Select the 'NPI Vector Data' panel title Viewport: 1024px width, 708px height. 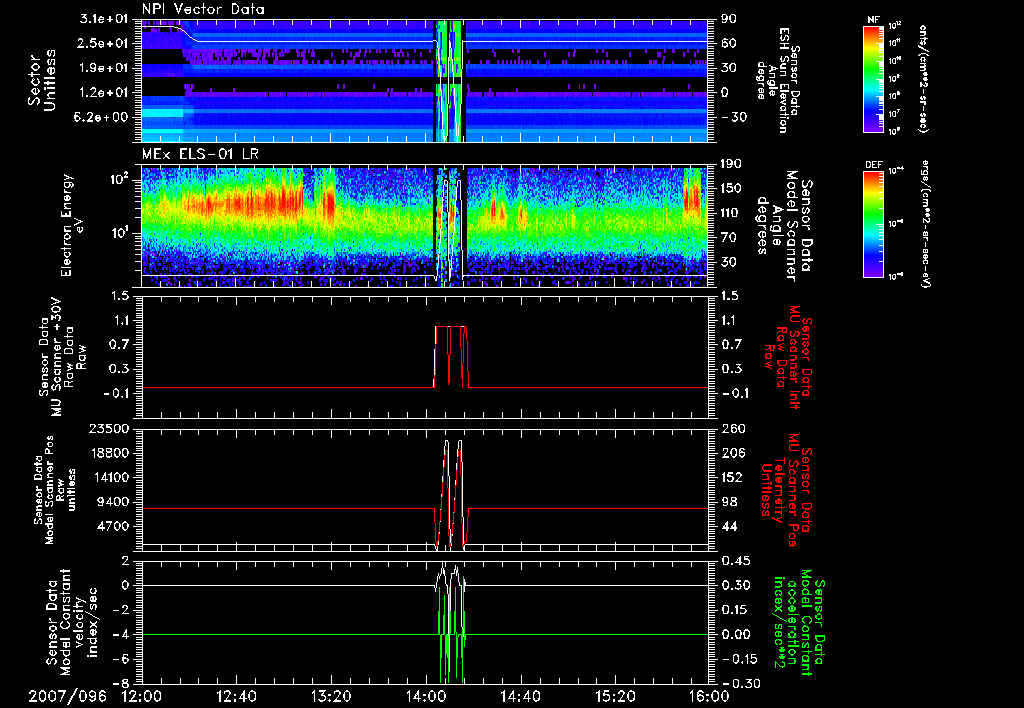coord(203,9)
